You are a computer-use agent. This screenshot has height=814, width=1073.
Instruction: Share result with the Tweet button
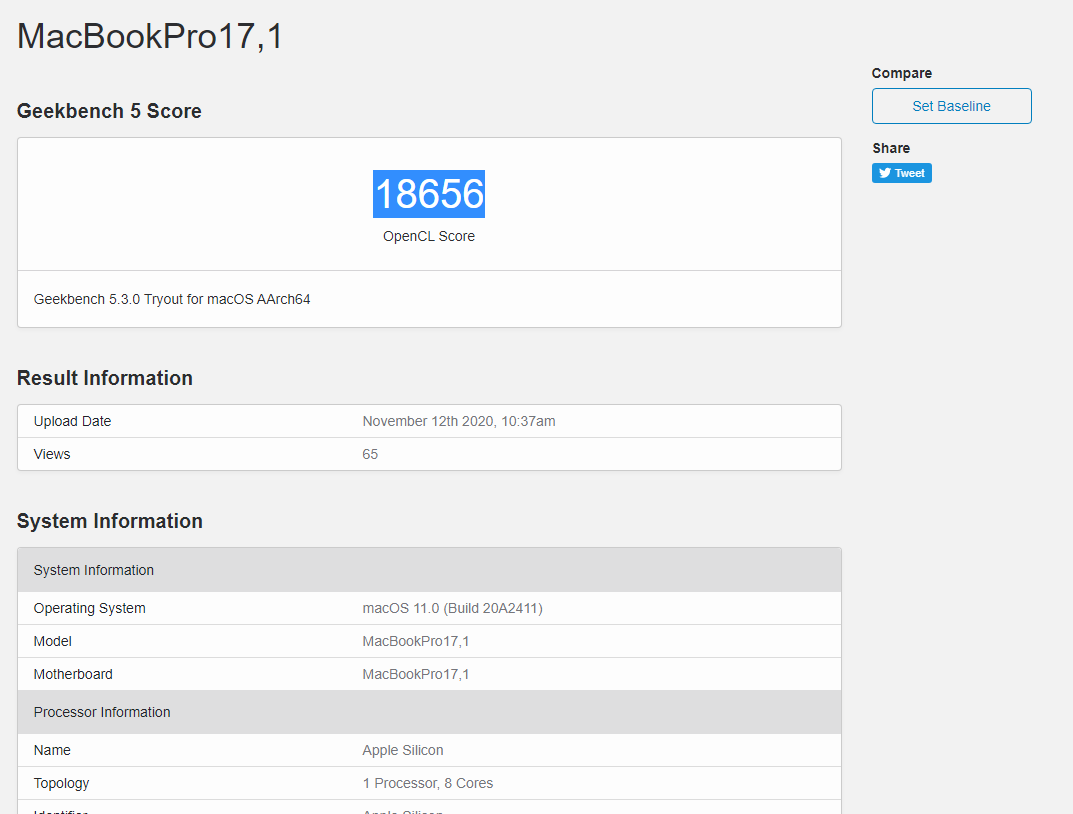click(901, 173)
